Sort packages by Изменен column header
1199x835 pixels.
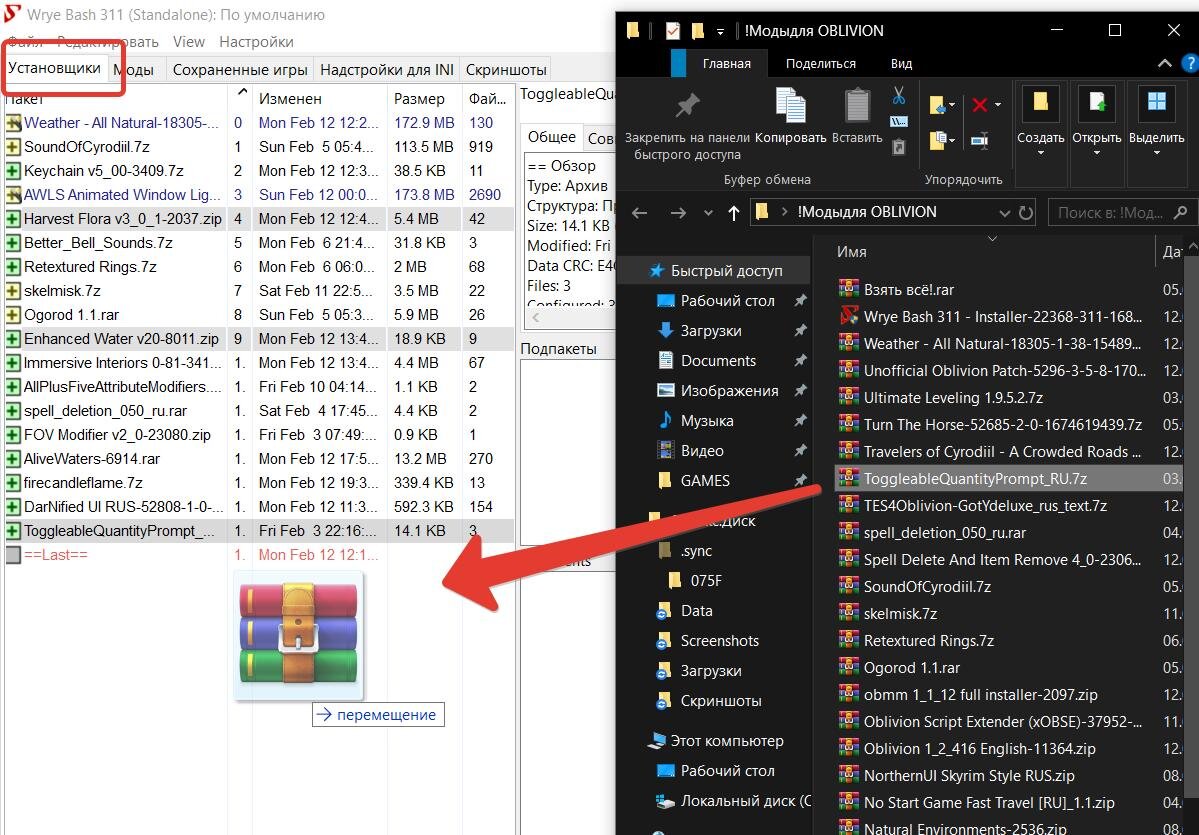320,99
